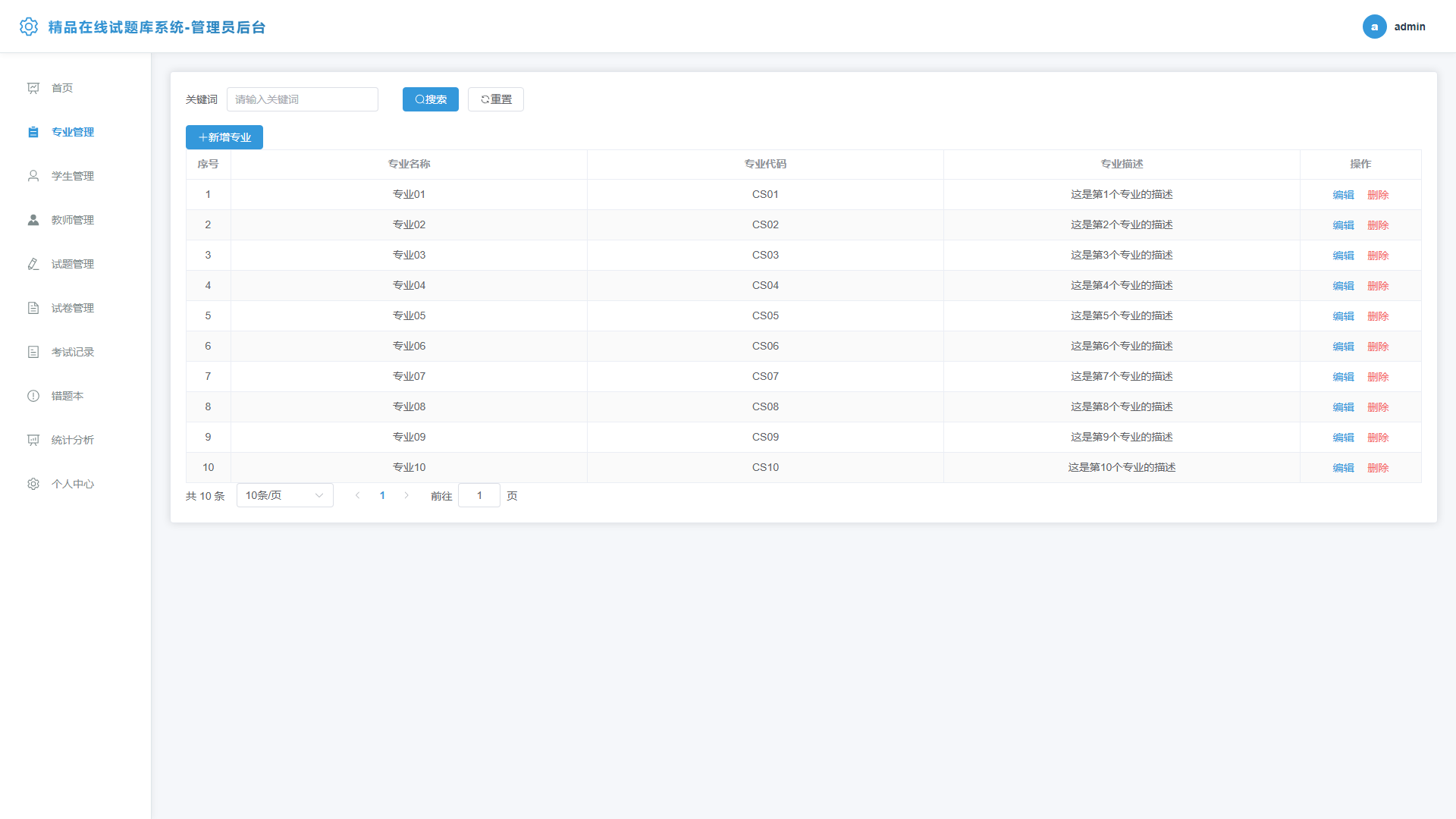Edit the 专业04 row
The height and width of the screenshot is (819, 1456).
coord(1343,286)
